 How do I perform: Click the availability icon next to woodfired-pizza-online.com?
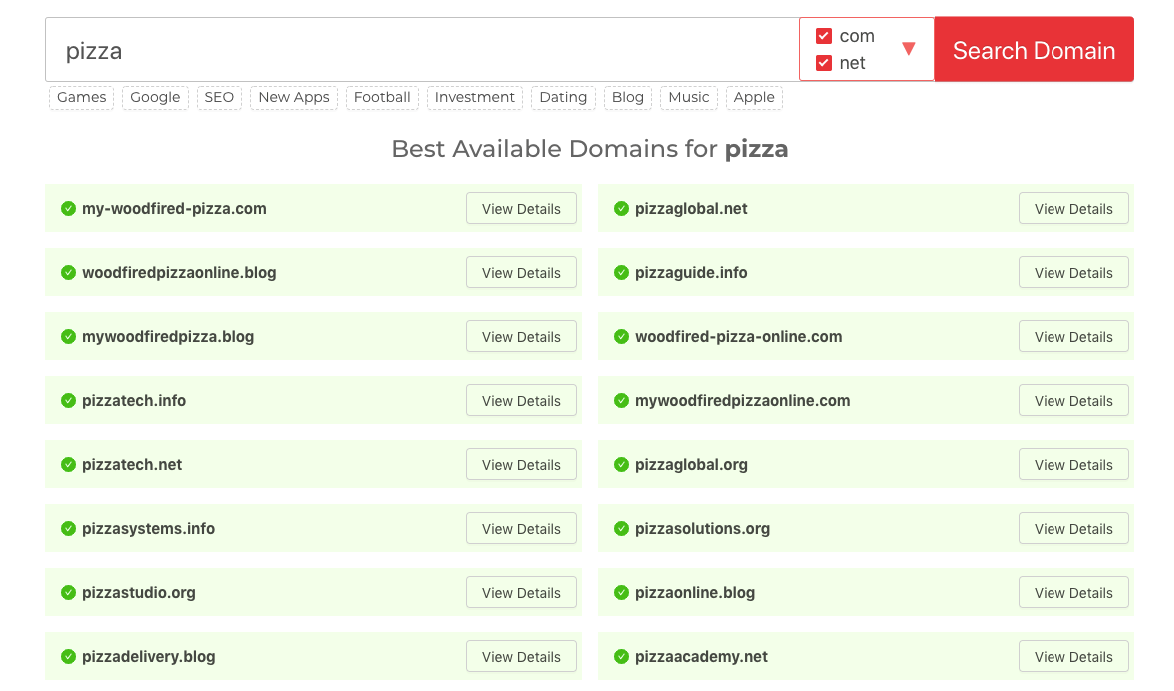621,336
